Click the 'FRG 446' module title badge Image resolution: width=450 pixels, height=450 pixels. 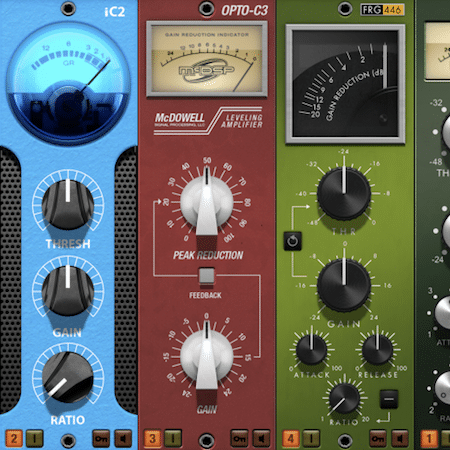[x=382, y=10]
